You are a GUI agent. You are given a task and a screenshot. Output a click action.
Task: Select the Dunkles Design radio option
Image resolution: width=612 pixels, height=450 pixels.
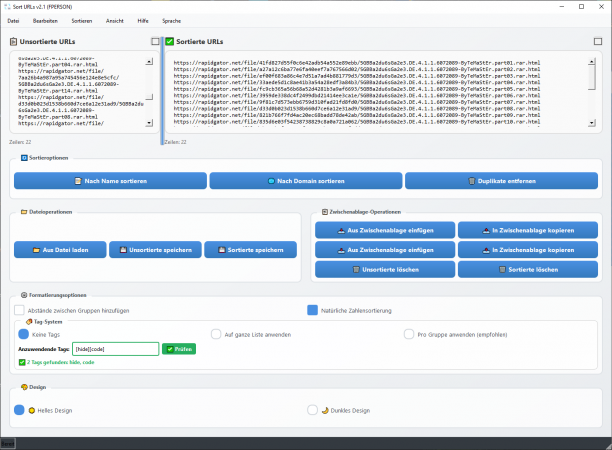click(312, 410)
